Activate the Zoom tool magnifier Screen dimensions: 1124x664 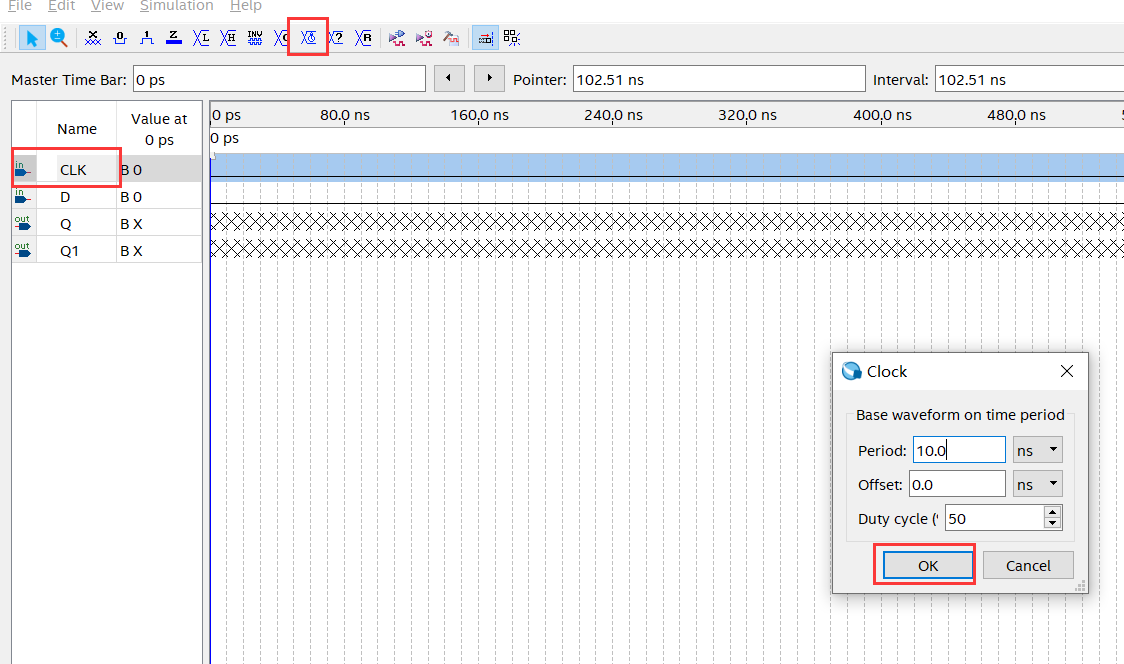(59, 38)
